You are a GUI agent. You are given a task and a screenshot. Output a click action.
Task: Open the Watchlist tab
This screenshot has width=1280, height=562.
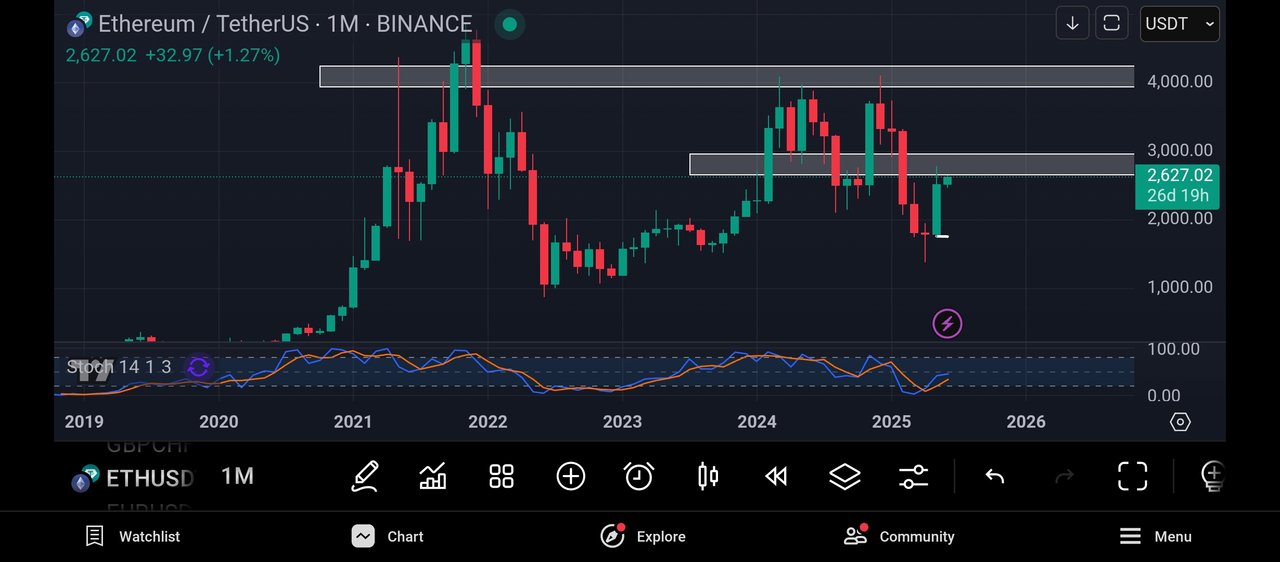tap(132, 537)
